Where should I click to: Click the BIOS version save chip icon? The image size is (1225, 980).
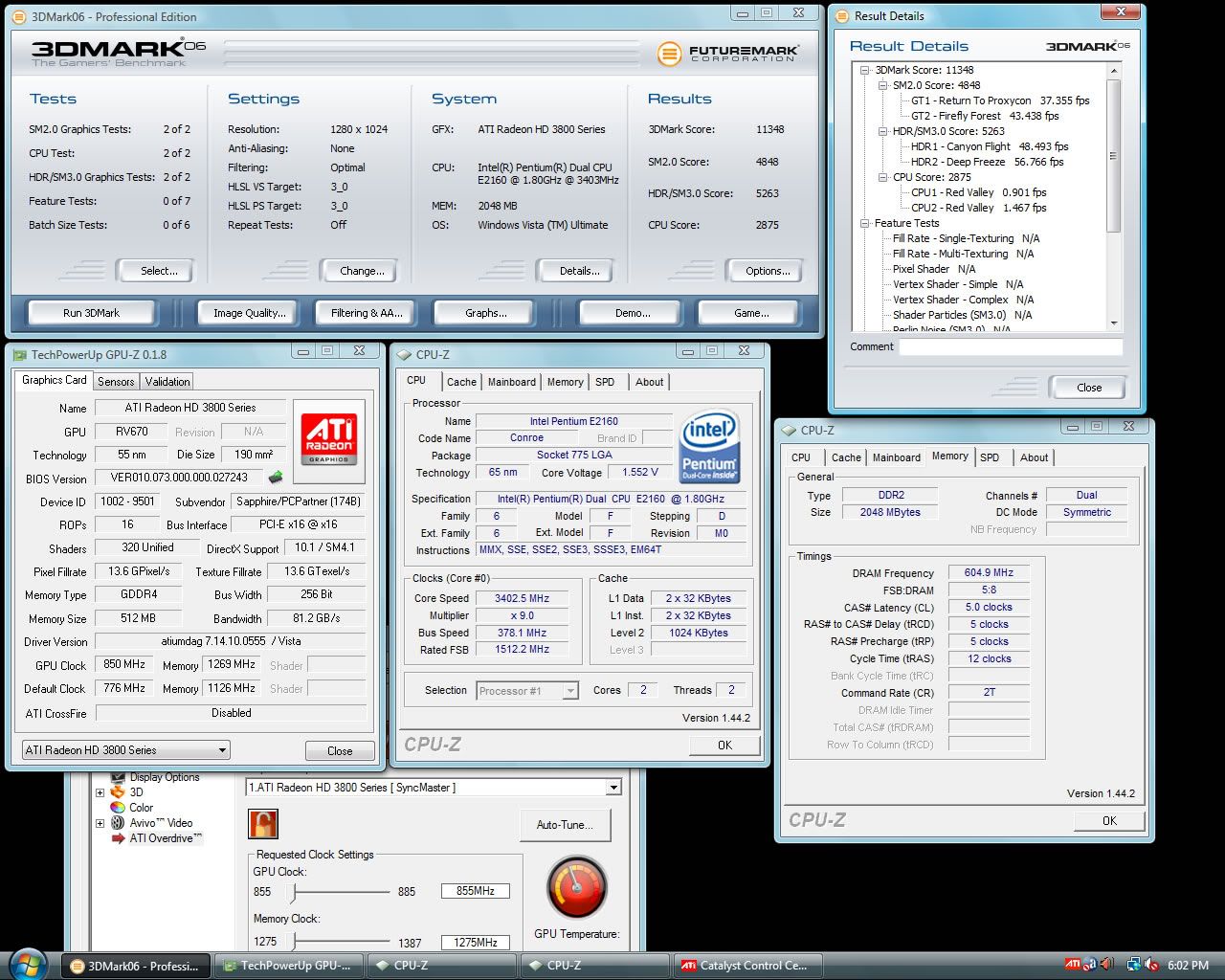[x=276, y=477]
